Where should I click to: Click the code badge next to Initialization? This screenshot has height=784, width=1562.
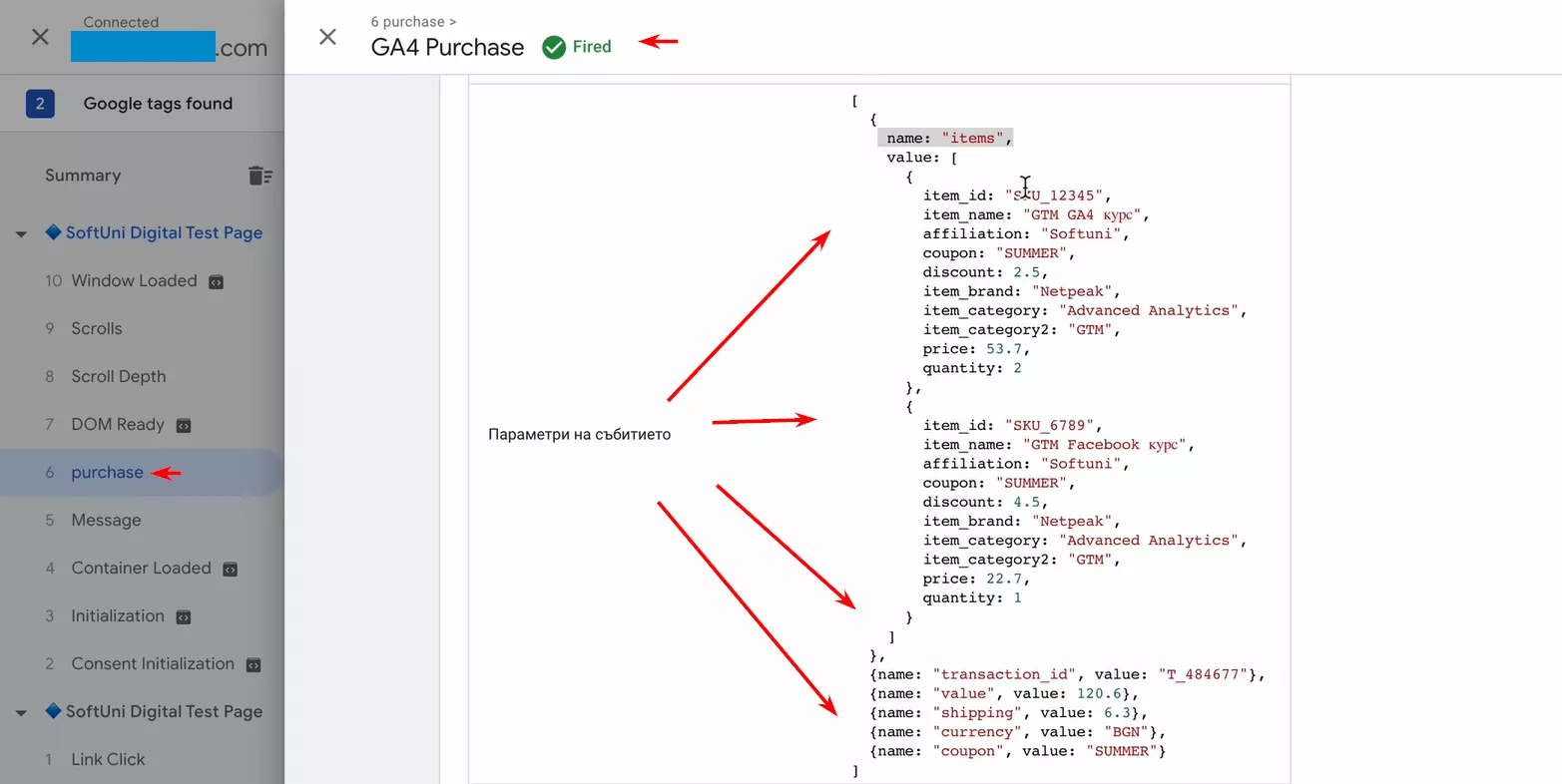pos(184,617)
